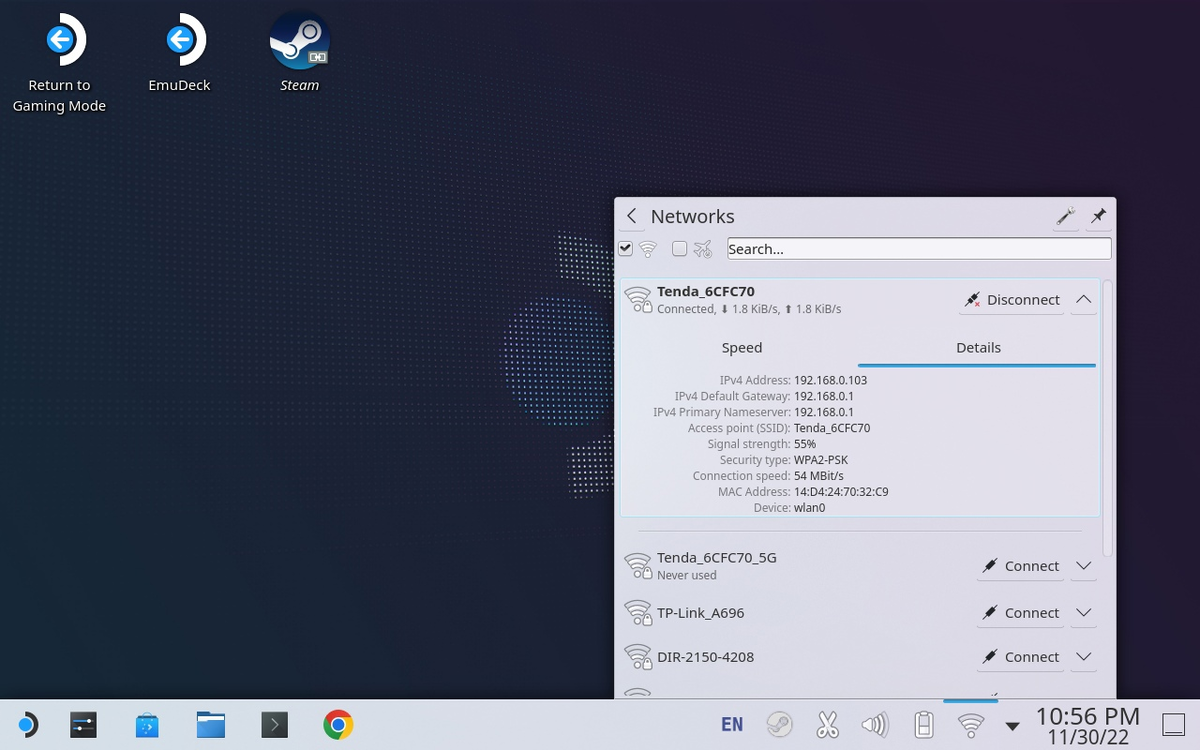Open the clock showing 10:56 PM
Viewport: 1200px width, 750px height.
pos(1088,725)
